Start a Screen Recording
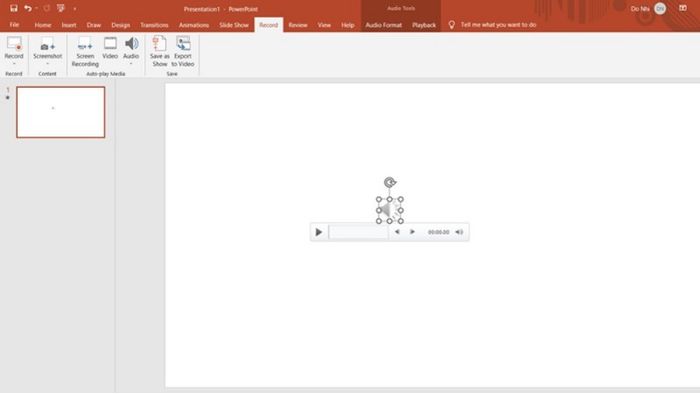The height and width of the screenshot is (394, 700). coord(85,52)
